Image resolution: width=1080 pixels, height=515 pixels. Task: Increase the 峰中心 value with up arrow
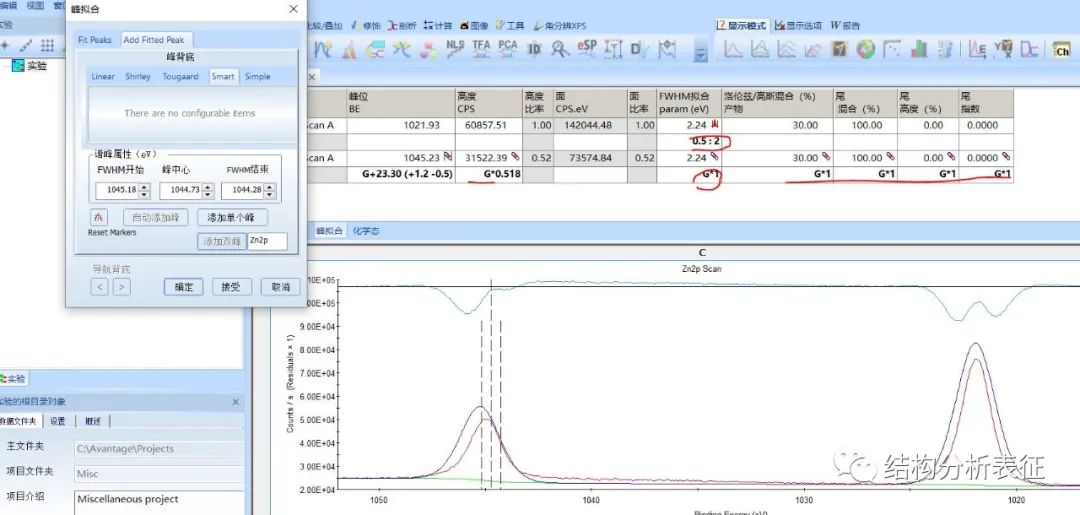pyautogui.click(x=208, y=187)
